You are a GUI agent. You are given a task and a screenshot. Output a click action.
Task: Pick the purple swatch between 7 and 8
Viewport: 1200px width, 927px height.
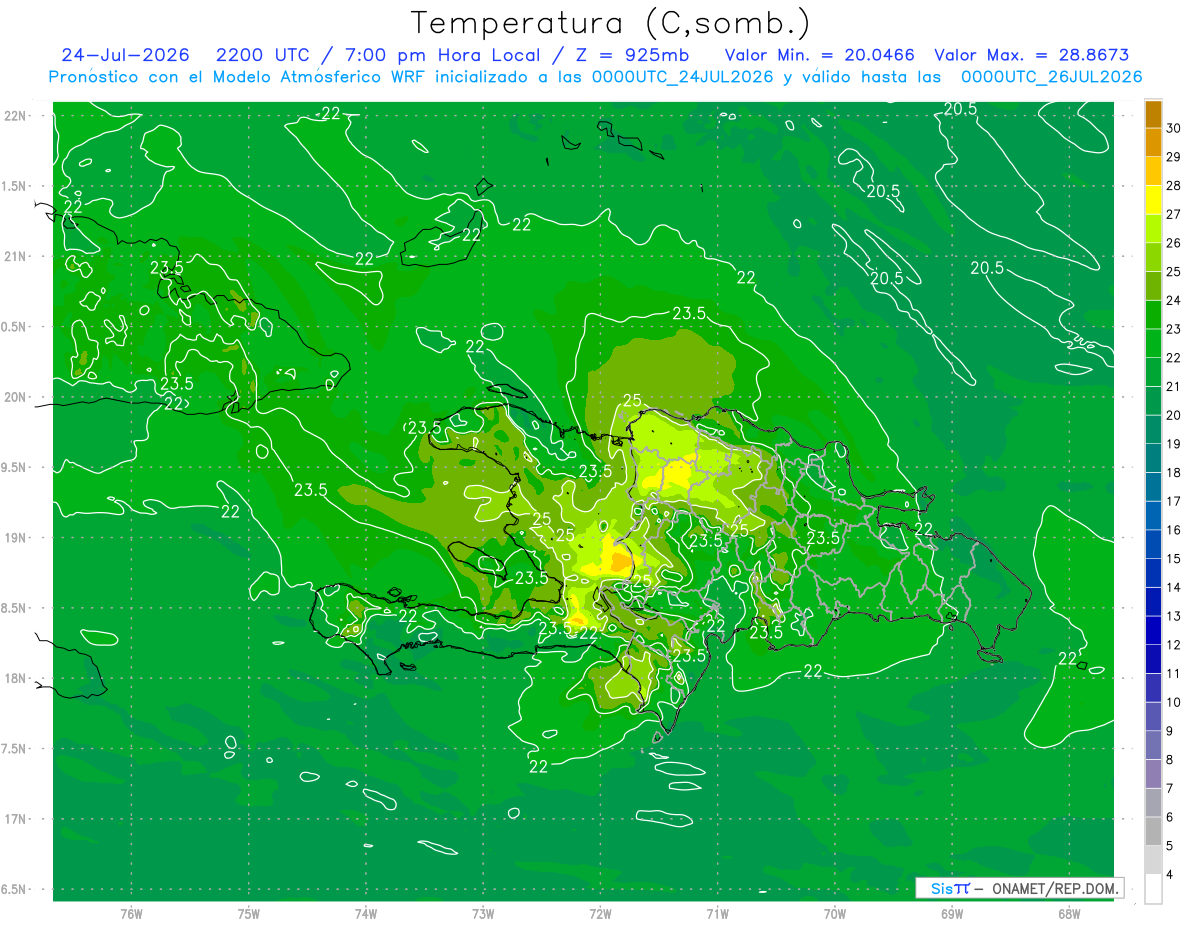coord(1153,774)
